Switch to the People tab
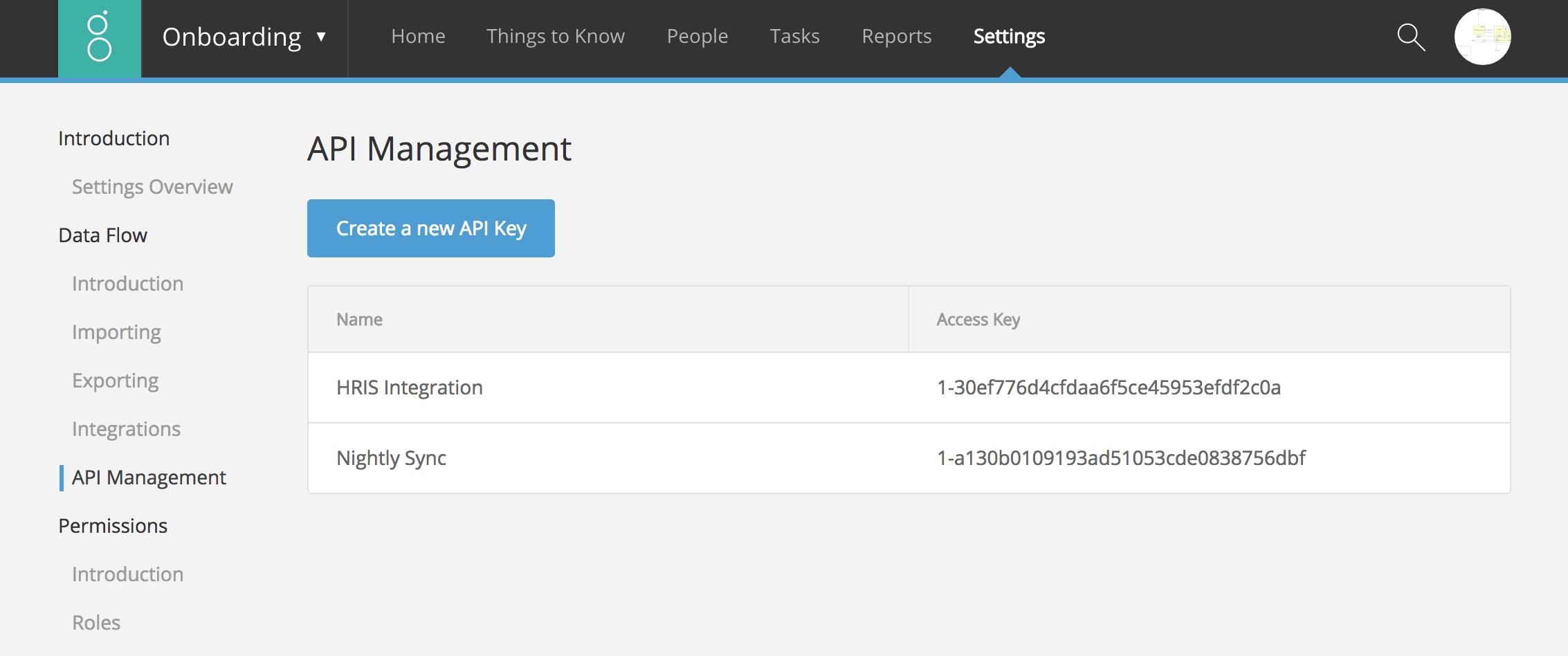The image size is (1568, 656). coord(698,36)
